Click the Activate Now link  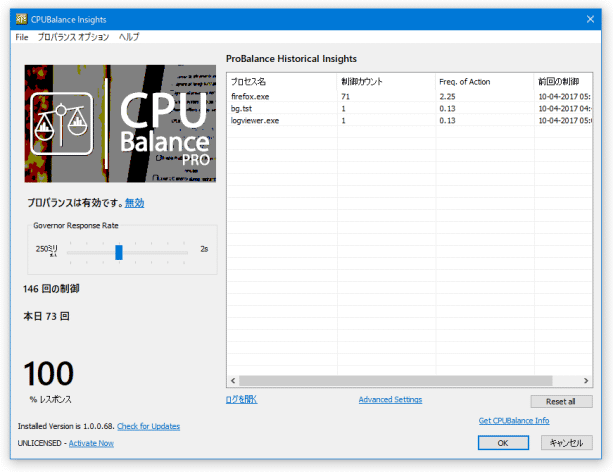coord(91,443)
